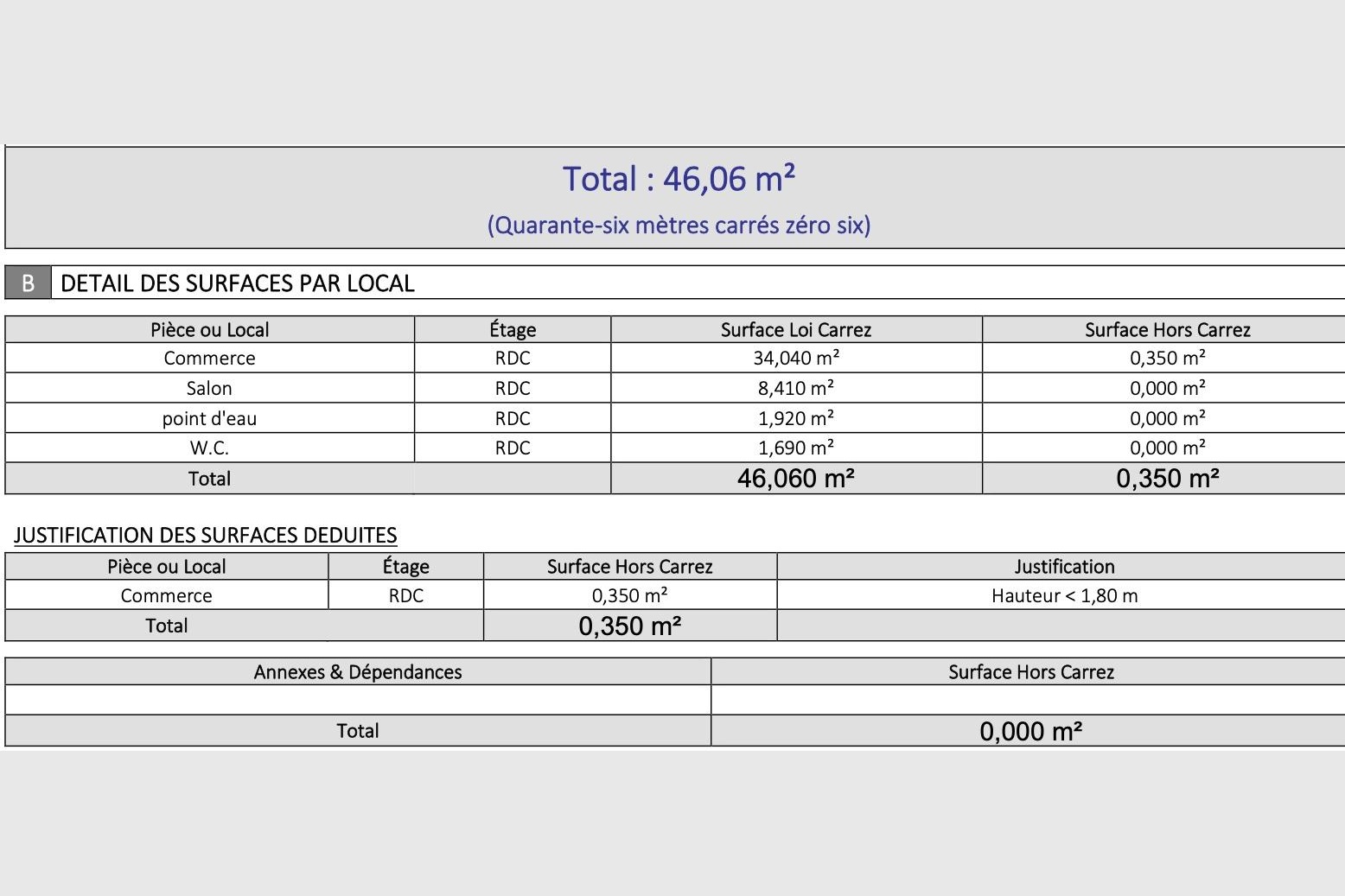Image resolution: width=1345 pixels, height=896 pixels.
Task: Click the DETAIL DES SURFACES PAR LOCAL heading
Action: pyautogui.click(x=238, y=283)
